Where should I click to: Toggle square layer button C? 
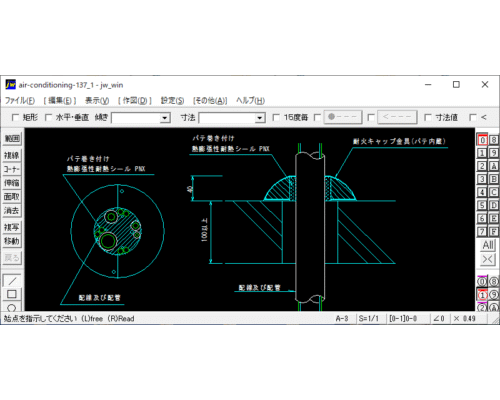coord(494,192)
